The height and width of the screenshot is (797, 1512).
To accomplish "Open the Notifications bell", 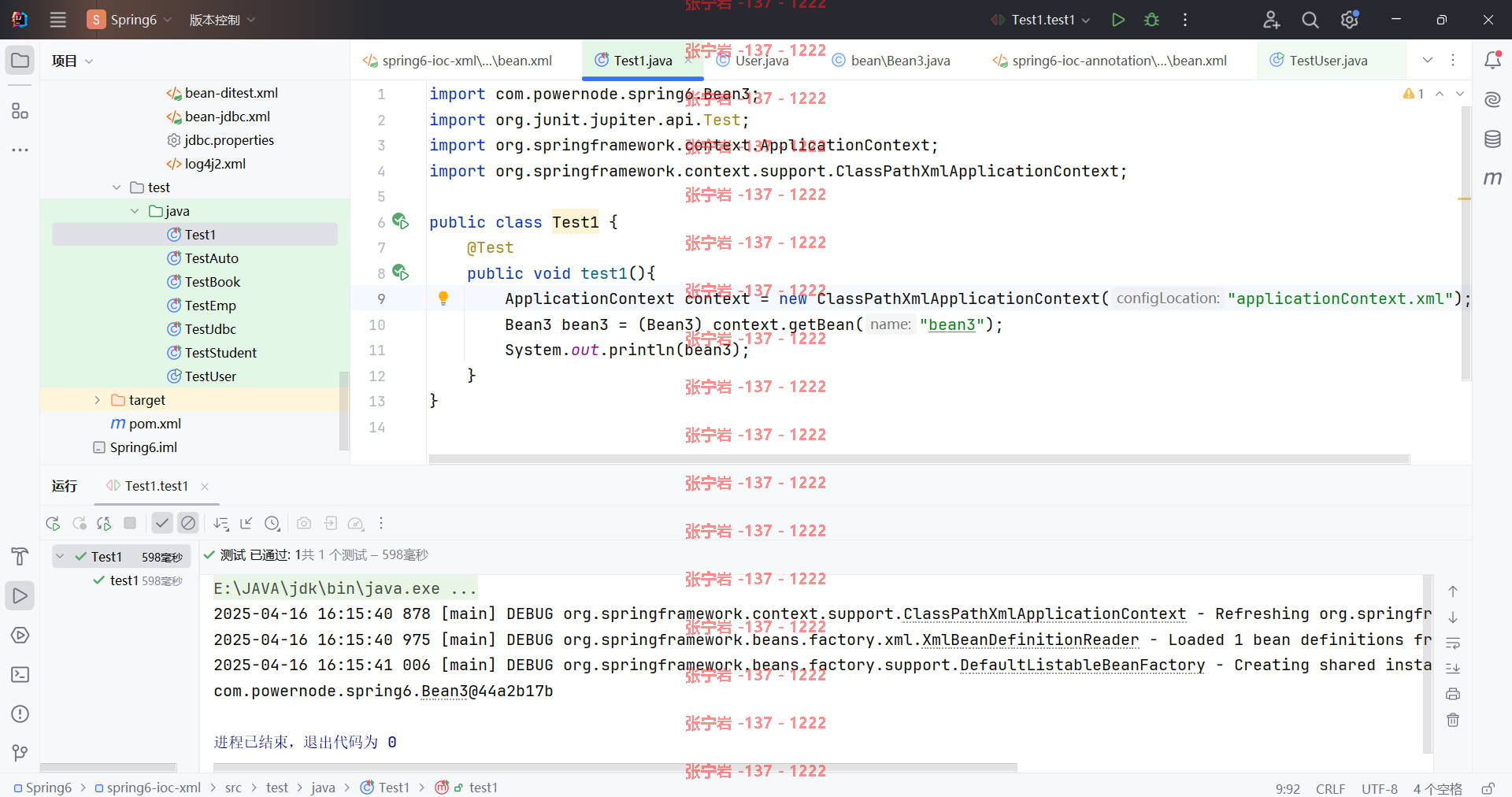I will (1492, 60).
